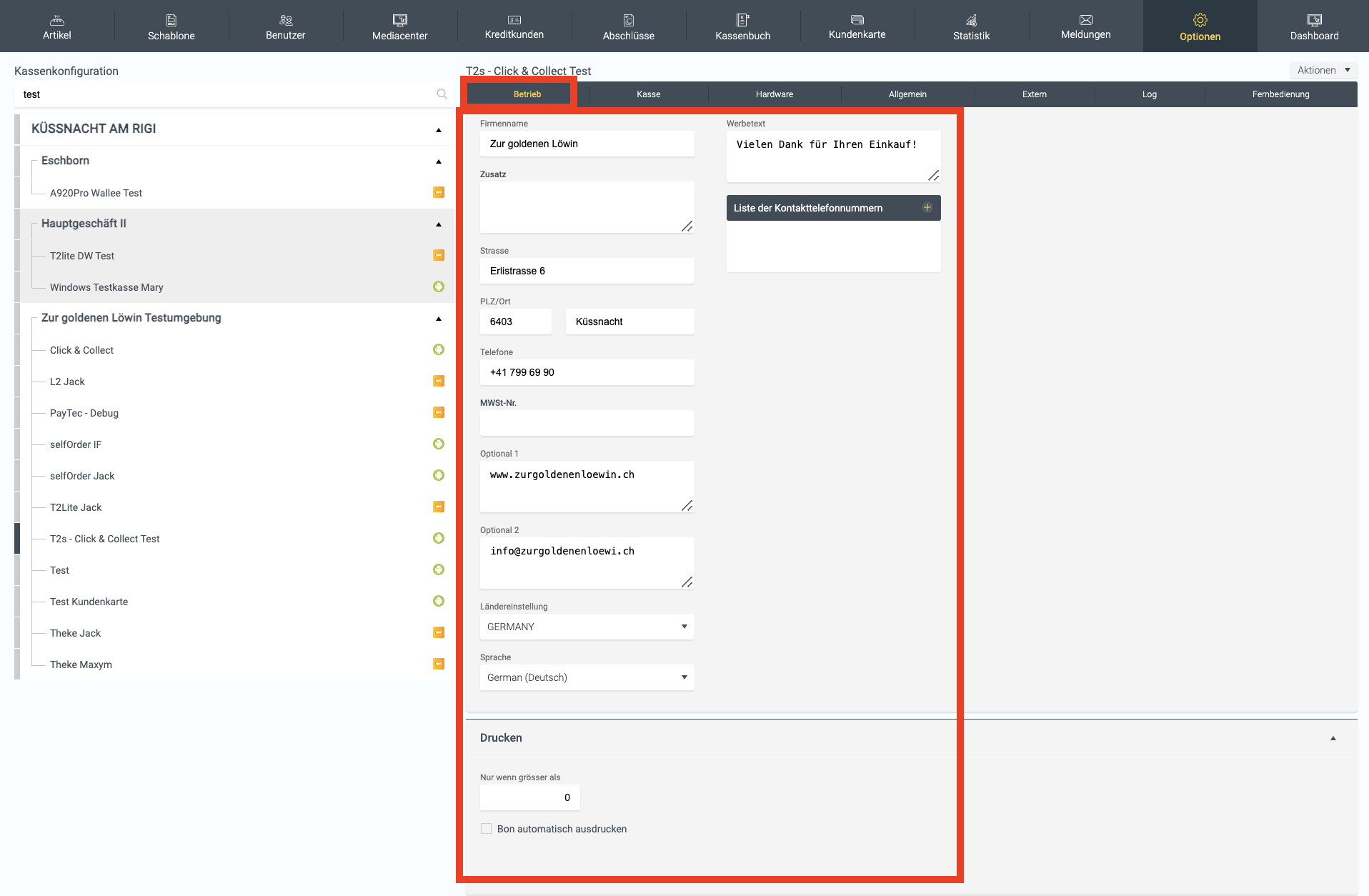Switch to the Hardware tab

(x=774, y=94)
